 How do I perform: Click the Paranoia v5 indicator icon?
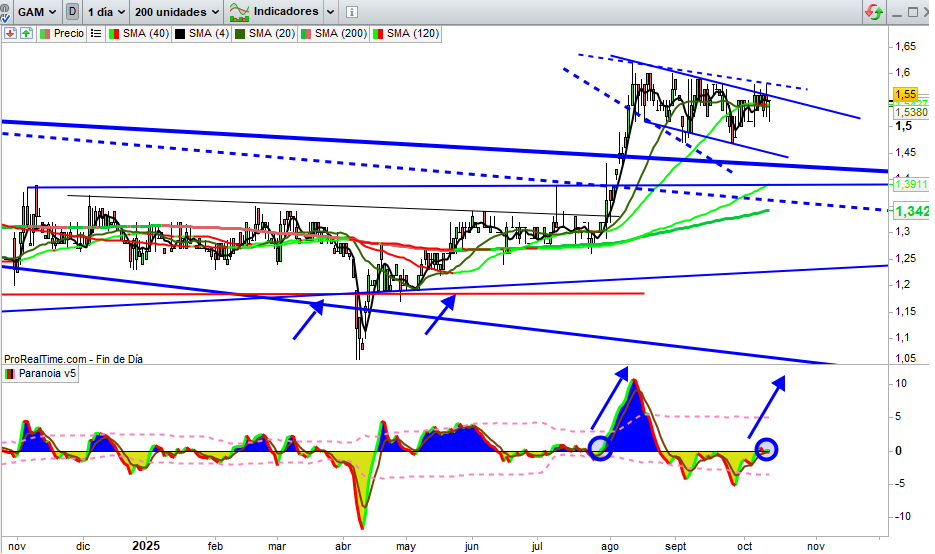coord(10,374)
